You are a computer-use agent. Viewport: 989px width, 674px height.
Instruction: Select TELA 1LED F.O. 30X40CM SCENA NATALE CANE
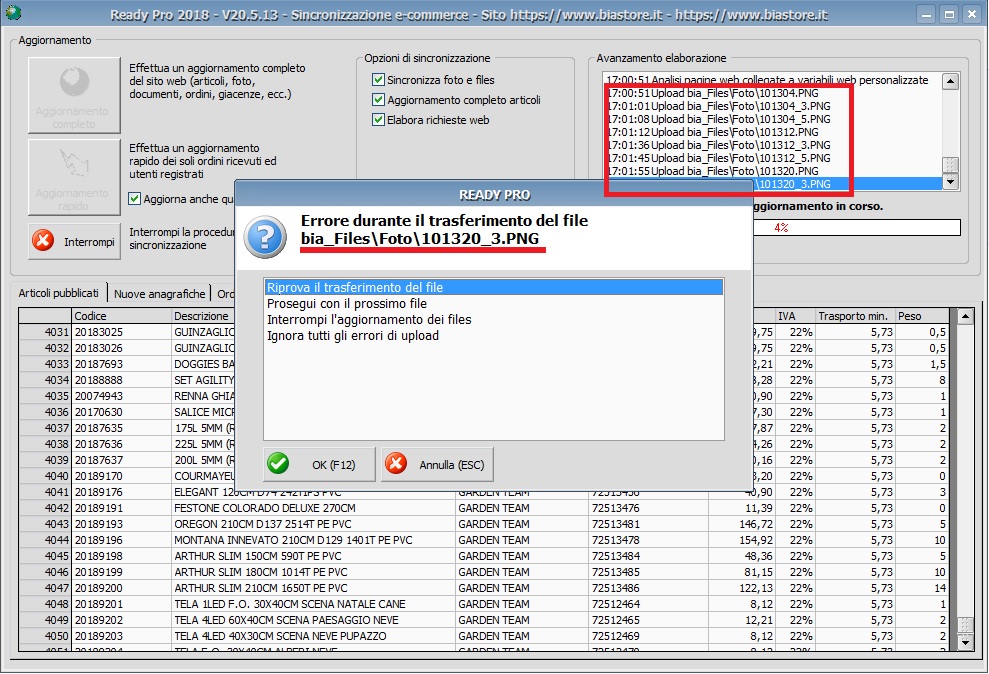(x=290, y=604)
